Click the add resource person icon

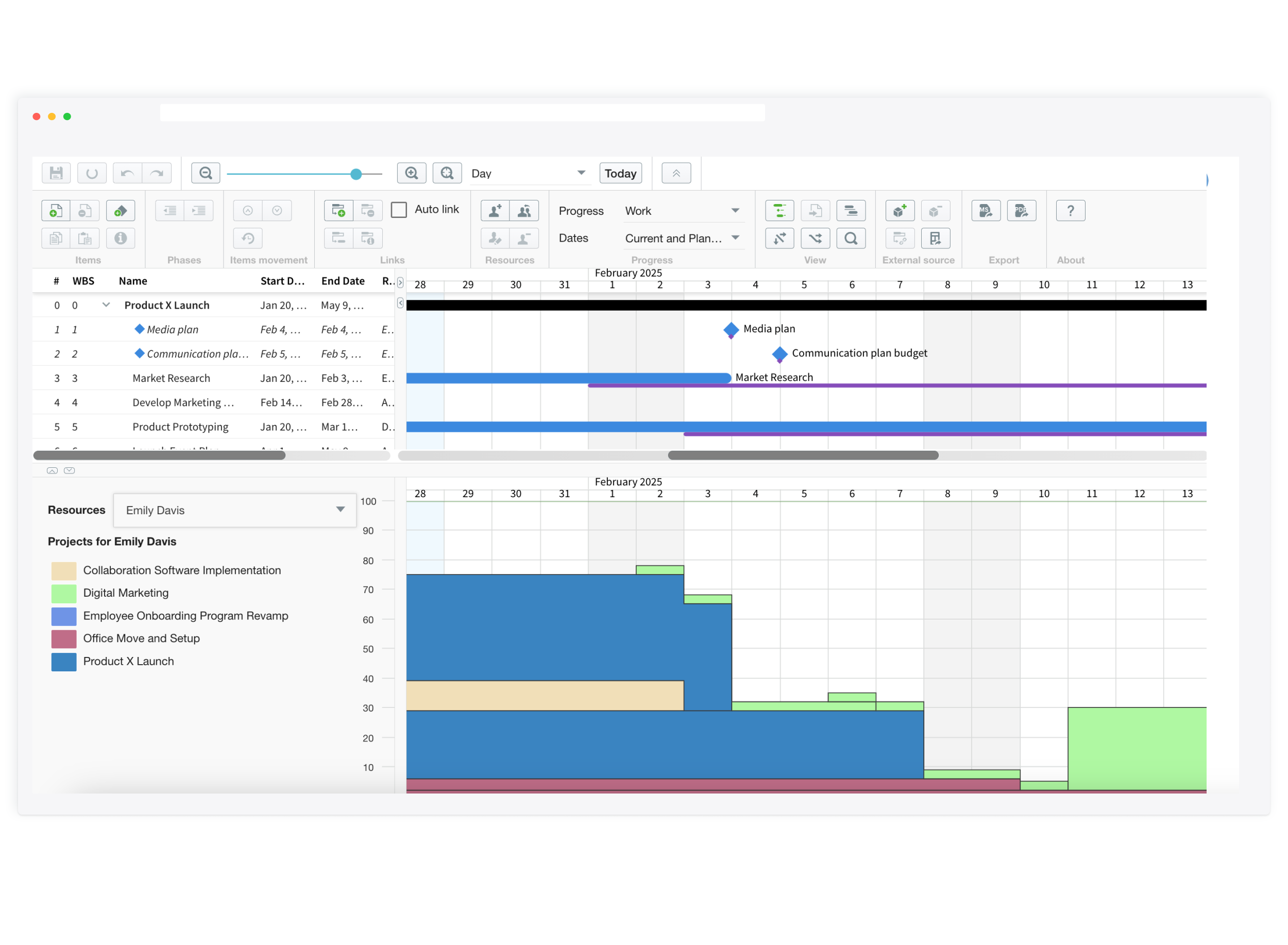pos(495,211)
